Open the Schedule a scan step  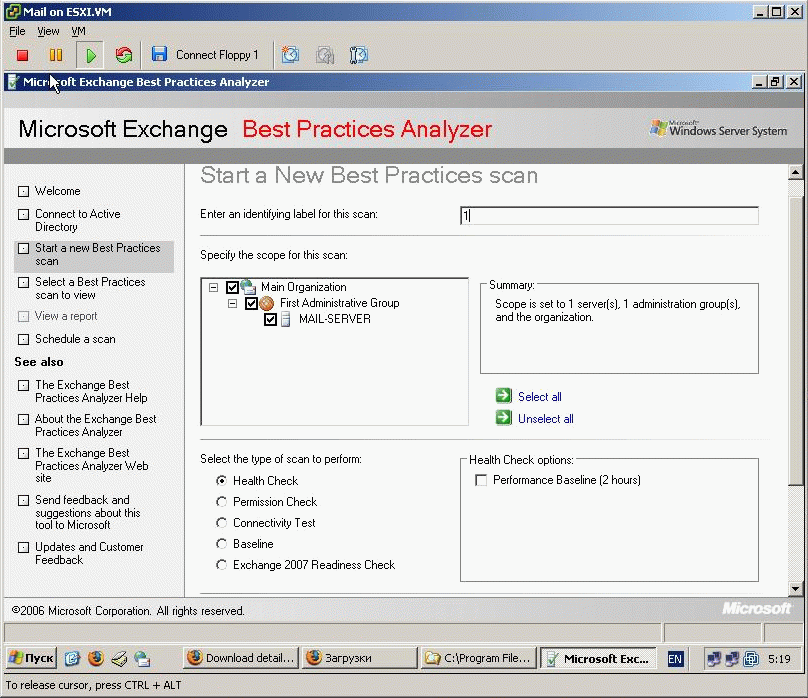[75, 339]
